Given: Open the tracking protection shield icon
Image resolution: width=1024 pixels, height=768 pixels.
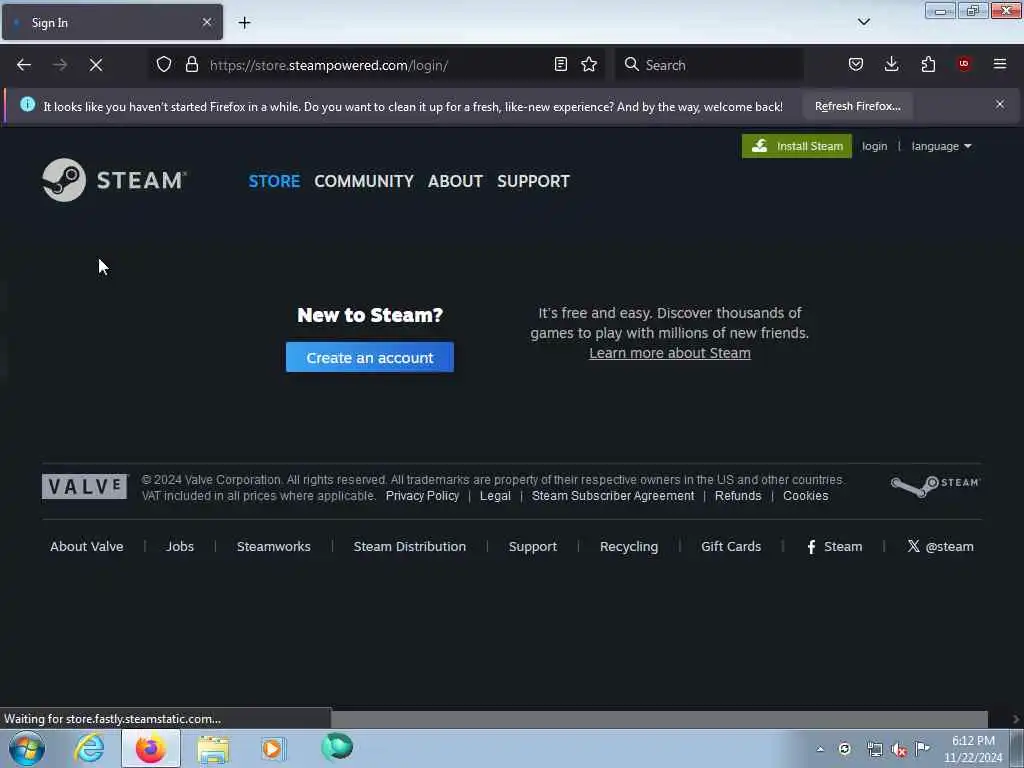Looking at the screenshot, I should click(x=164, y=65).
